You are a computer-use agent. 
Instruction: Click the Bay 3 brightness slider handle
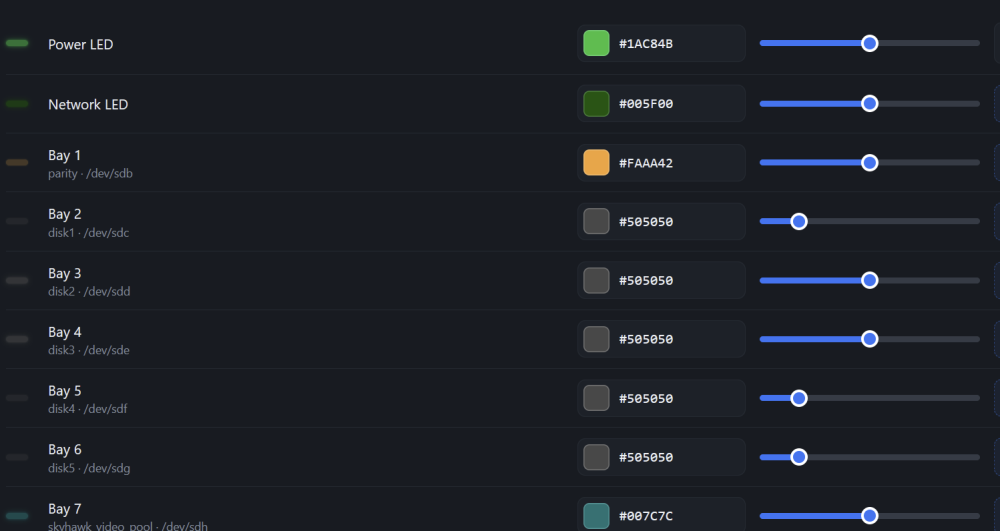pos(869,280)
